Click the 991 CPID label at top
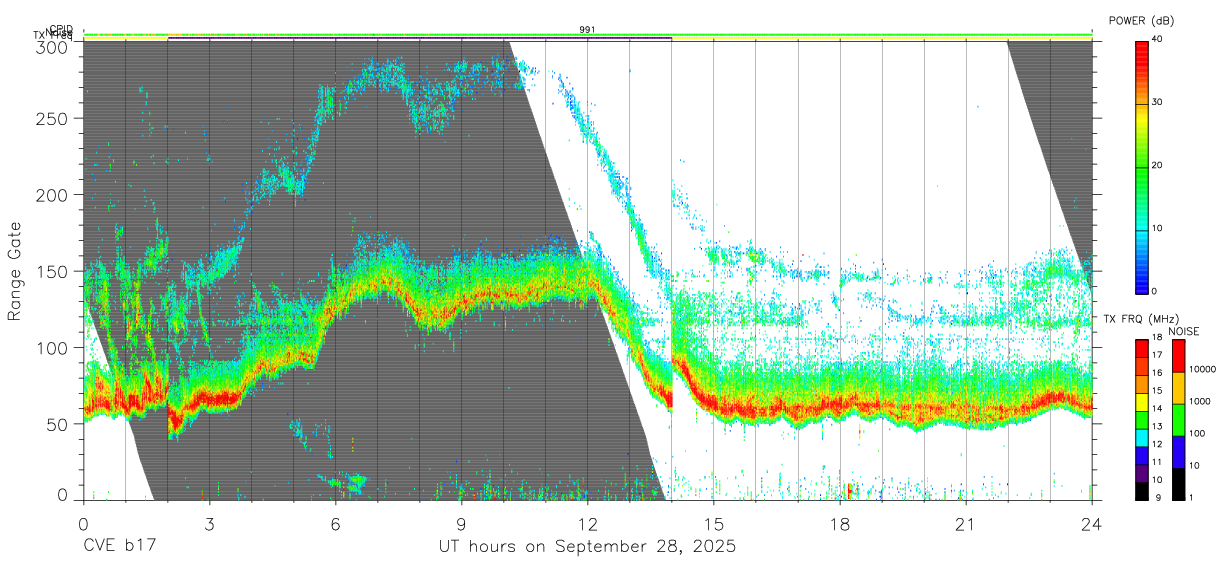1228x567 pixels. (x=588, y=30)
